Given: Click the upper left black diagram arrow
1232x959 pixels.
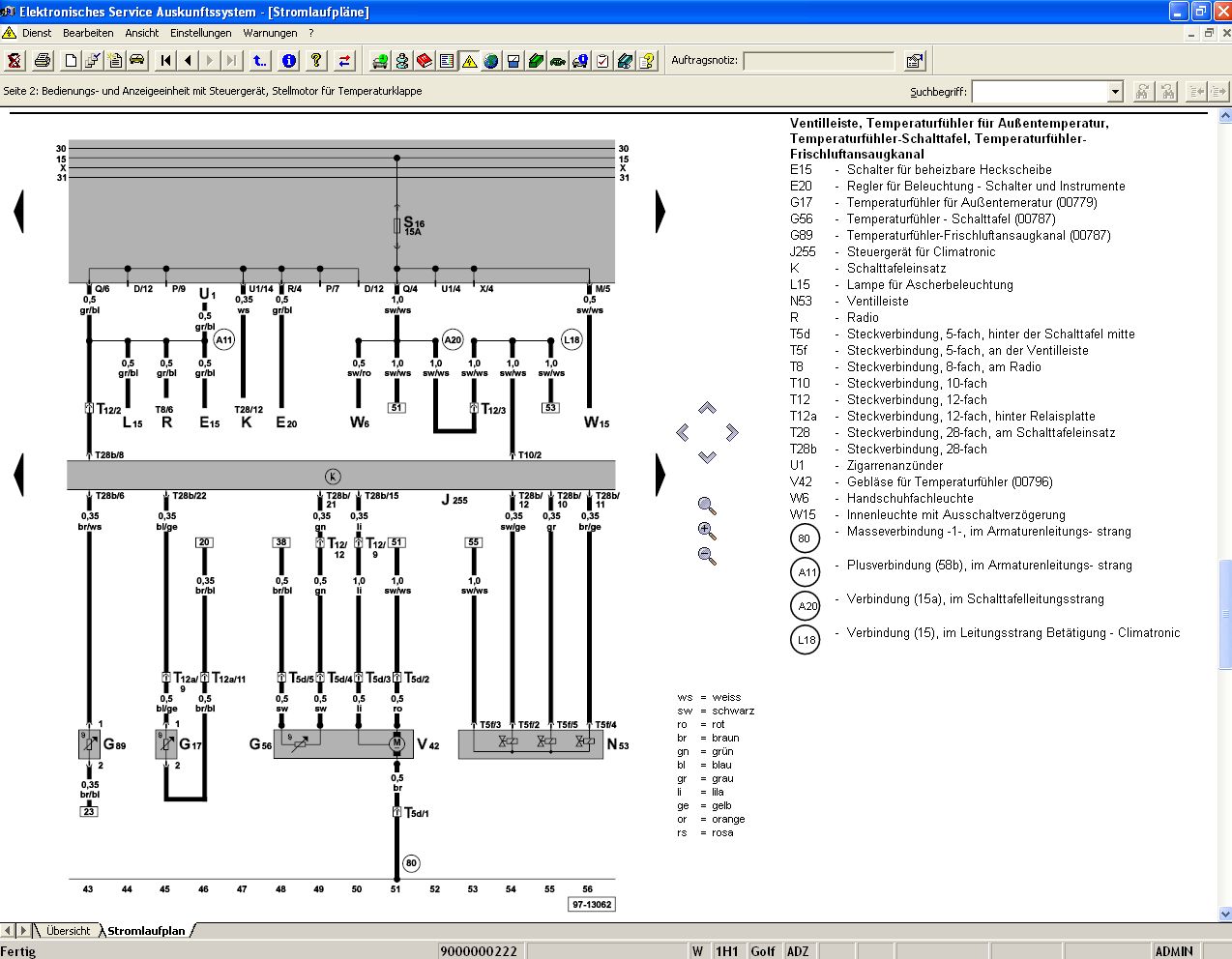Looking at the screenshot, I should (x=18, y=211).
